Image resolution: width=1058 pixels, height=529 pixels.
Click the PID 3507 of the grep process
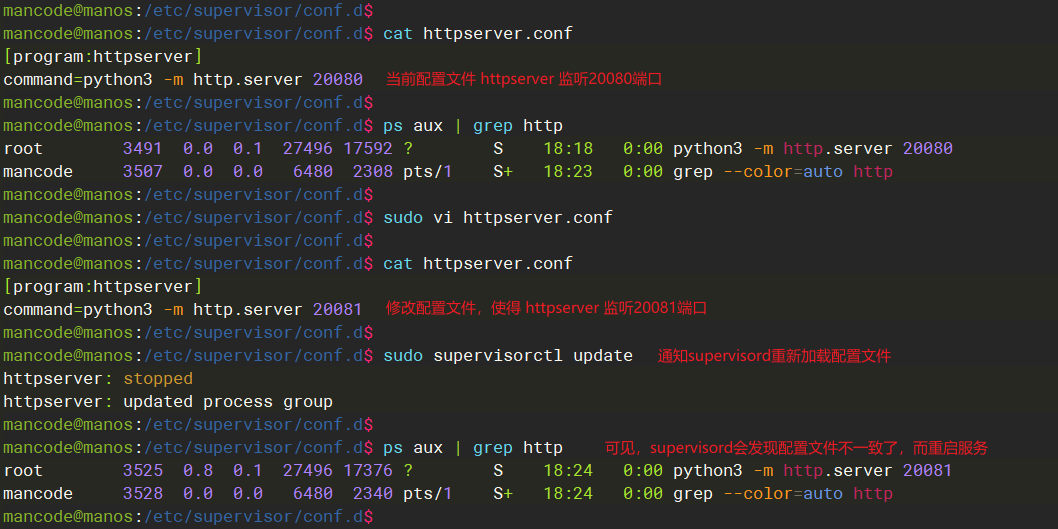point(142,171)
